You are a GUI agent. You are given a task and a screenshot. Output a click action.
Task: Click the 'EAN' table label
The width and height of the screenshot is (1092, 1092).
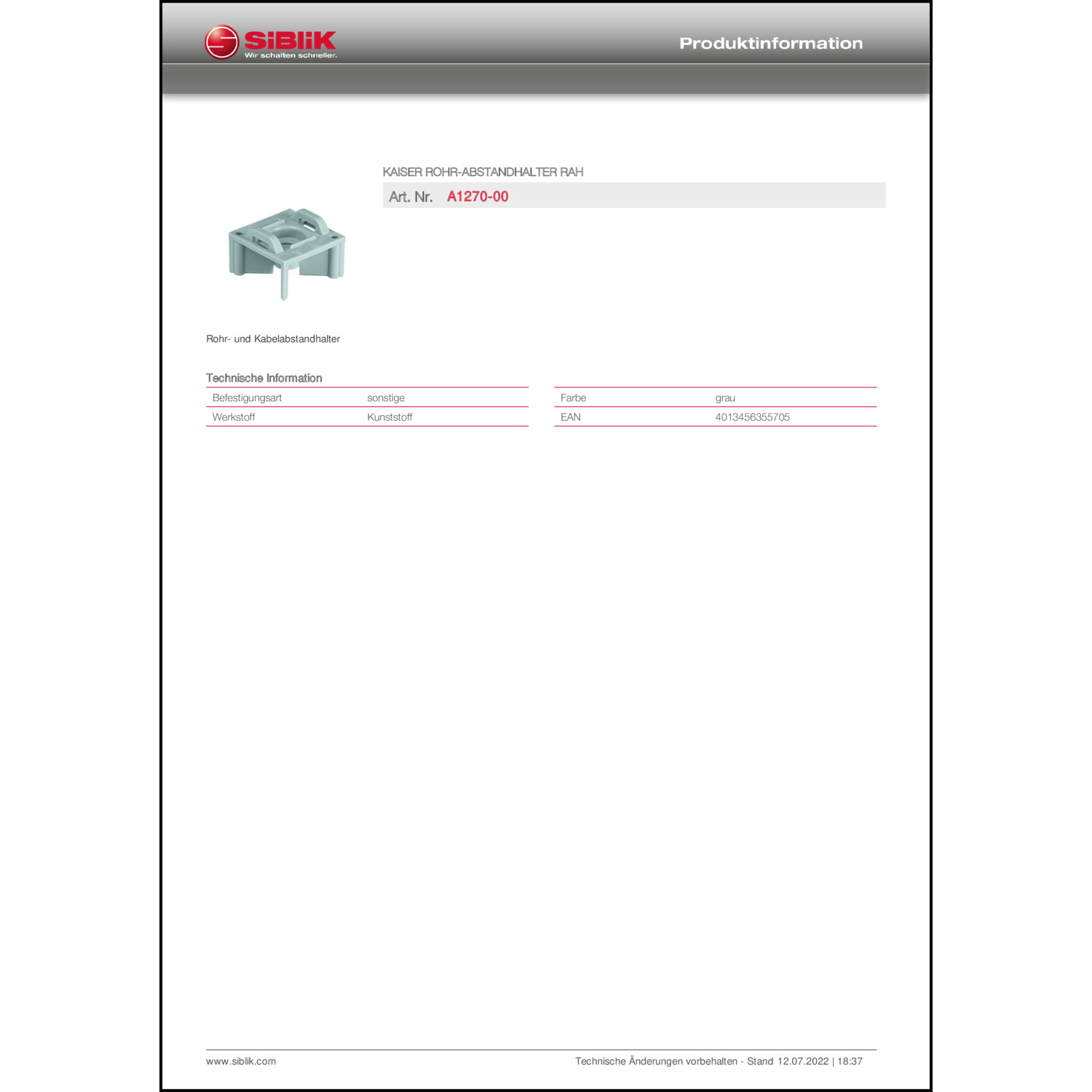click(x=571, y=417)
